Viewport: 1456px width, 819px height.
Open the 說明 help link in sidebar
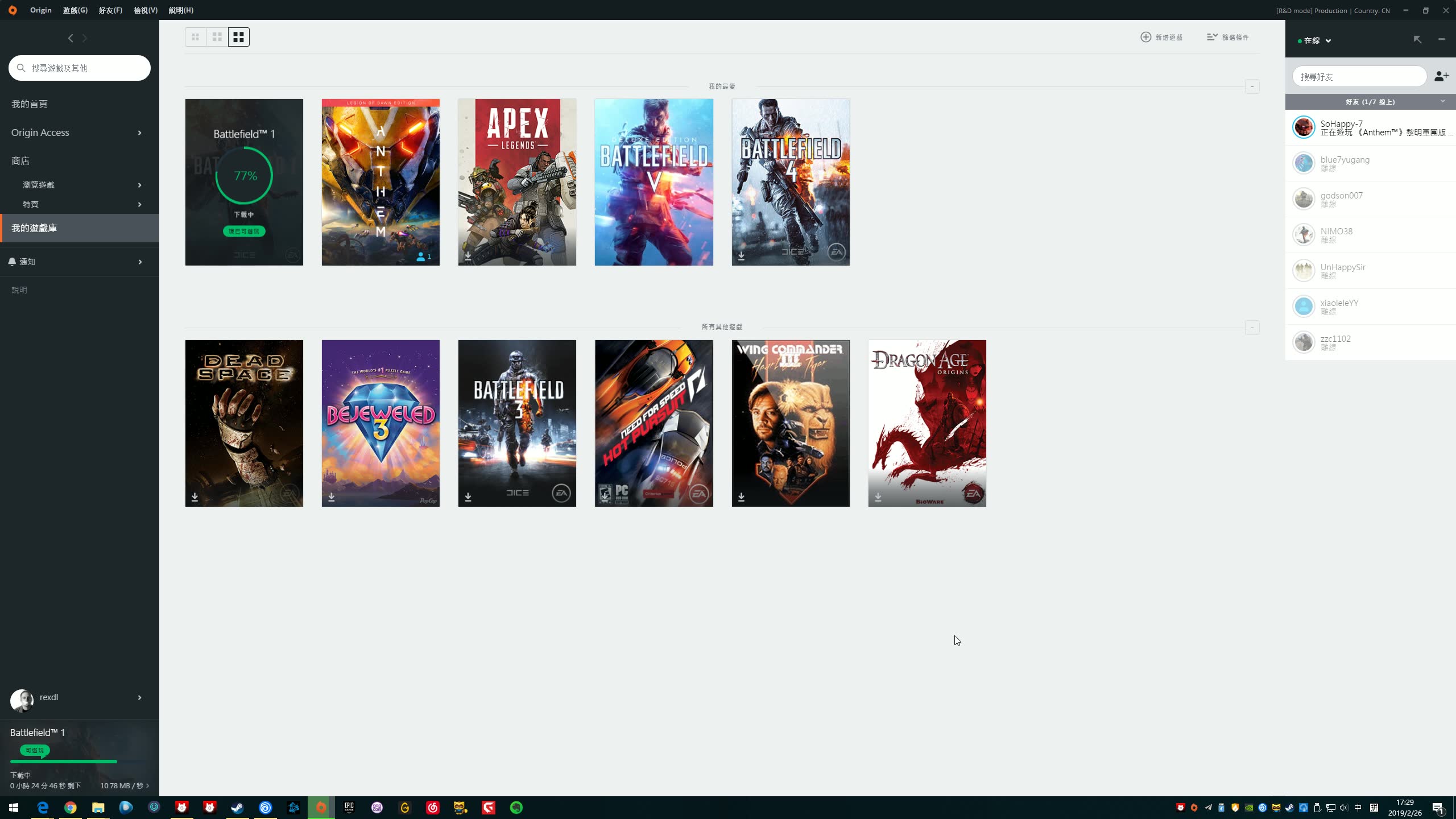[19, 290]
